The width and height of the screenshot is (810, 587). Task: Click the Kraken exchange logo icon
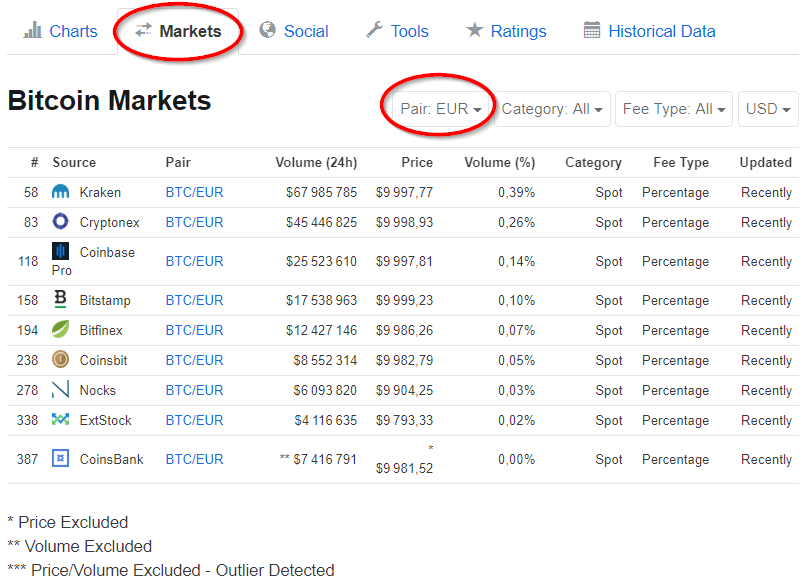[60, 192]
